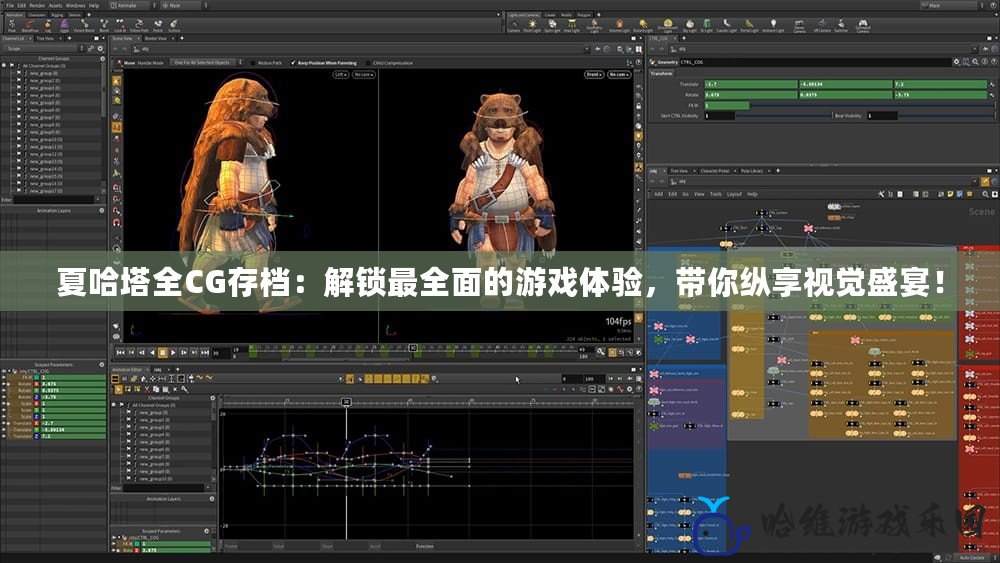Click the stop playback button

pos(163,352)
